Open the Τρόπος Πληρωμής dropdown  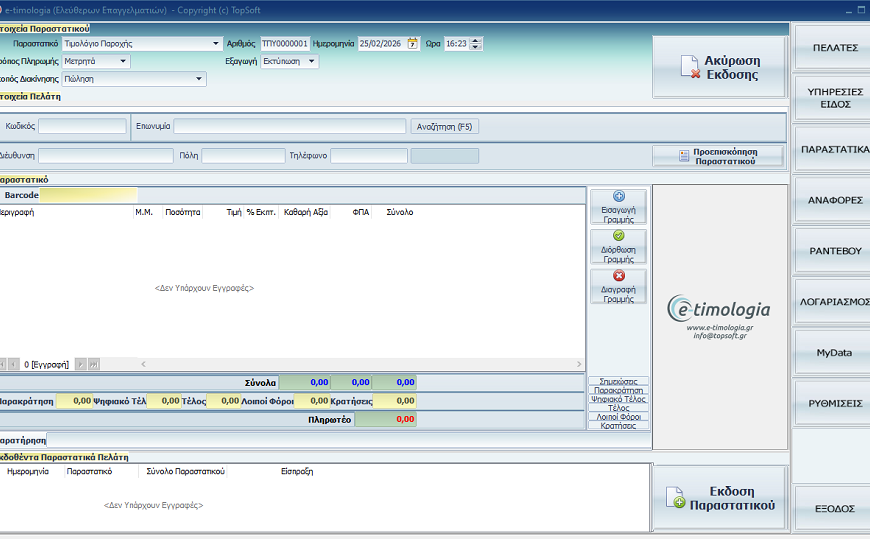(124, 61)
